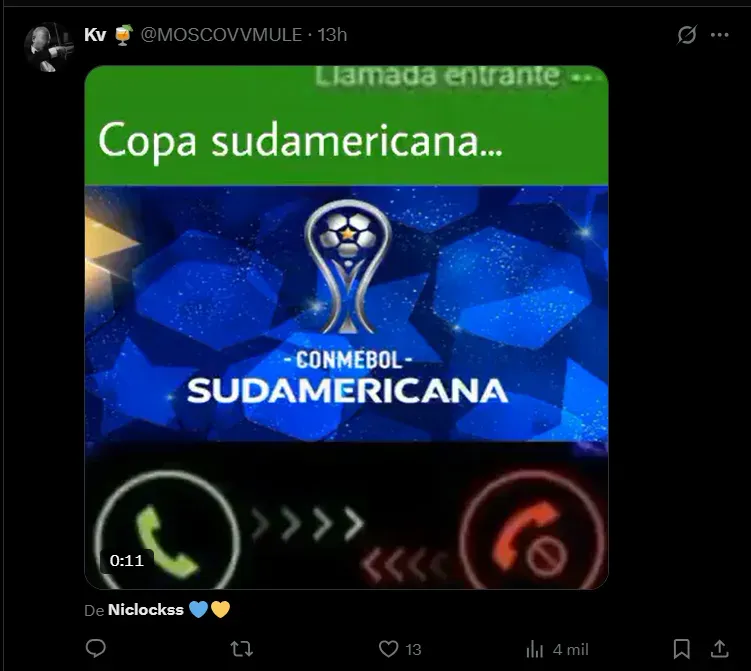The image size is (751, 671).
Task: Open the 13h timestamp permalink
Action: (x=332, y=35)
